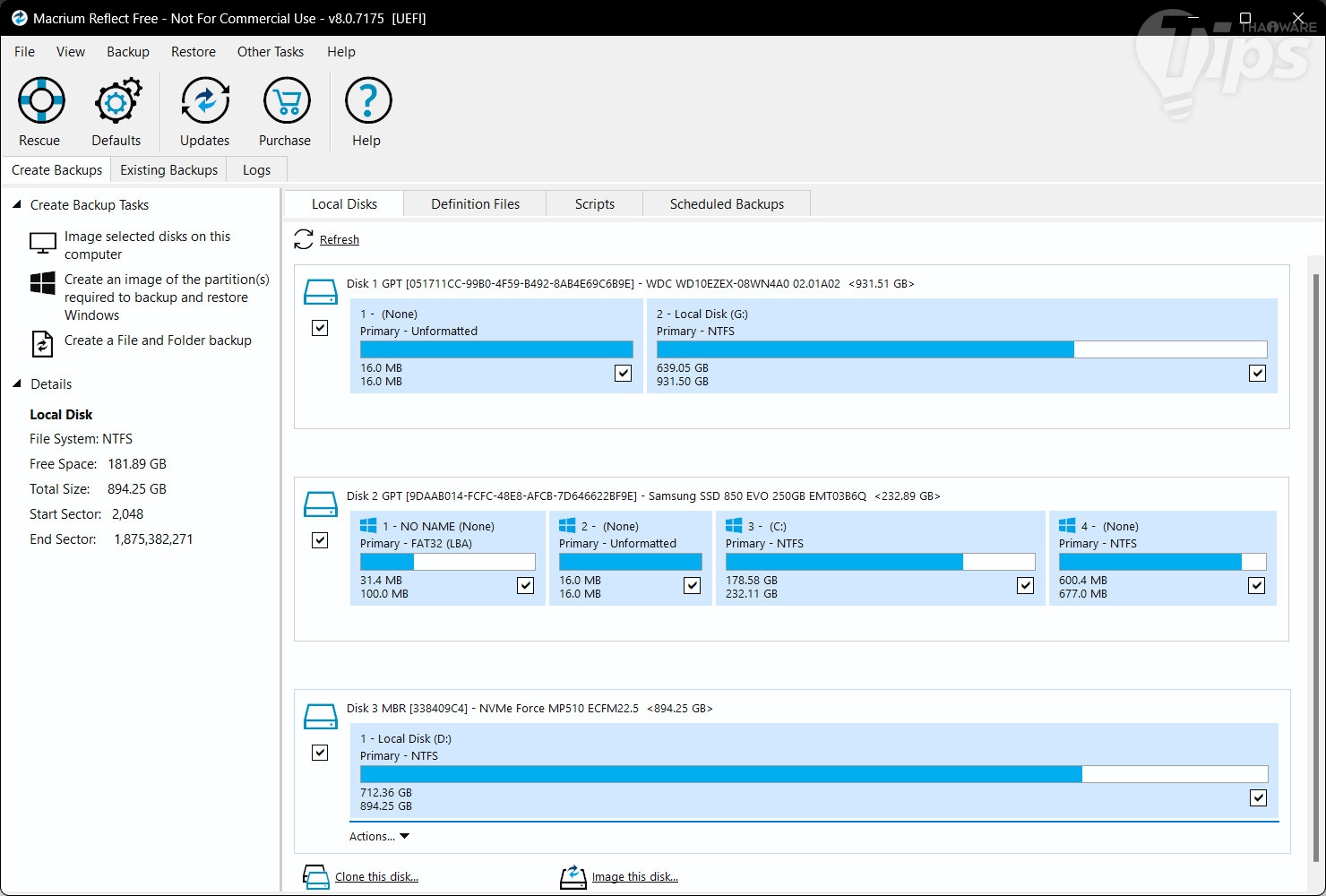Switch to the Scheduled Backups tab
This screenshot has height=896, width=1326.
click(x=727, y=204)
